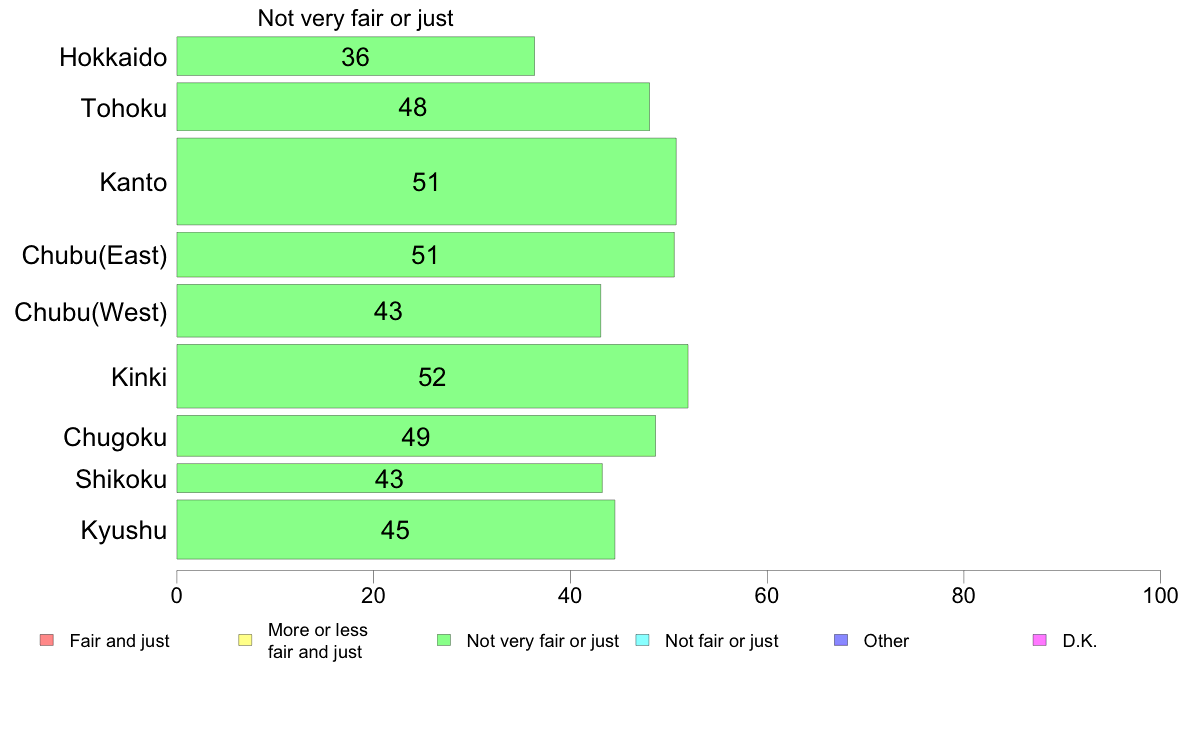Select the Shikoku bar
The width and height of the screenshot is (1188, 736).
click(x=389, y=478)
